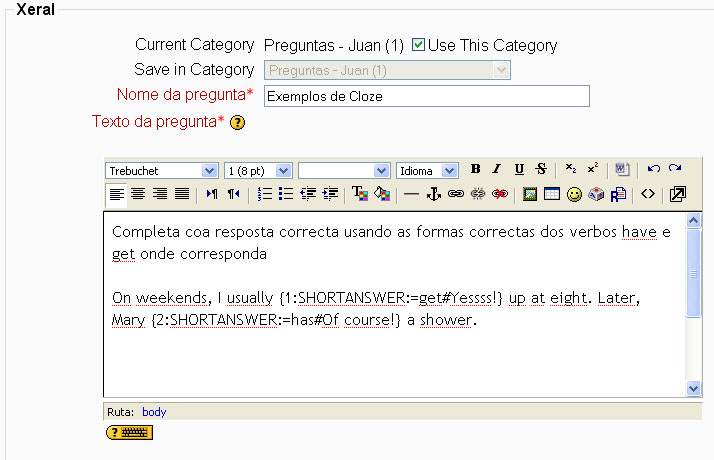Click the Nome da pregunta text field
Screen dimensions: 714x460
pyautogui.click(x=426, y=96)
